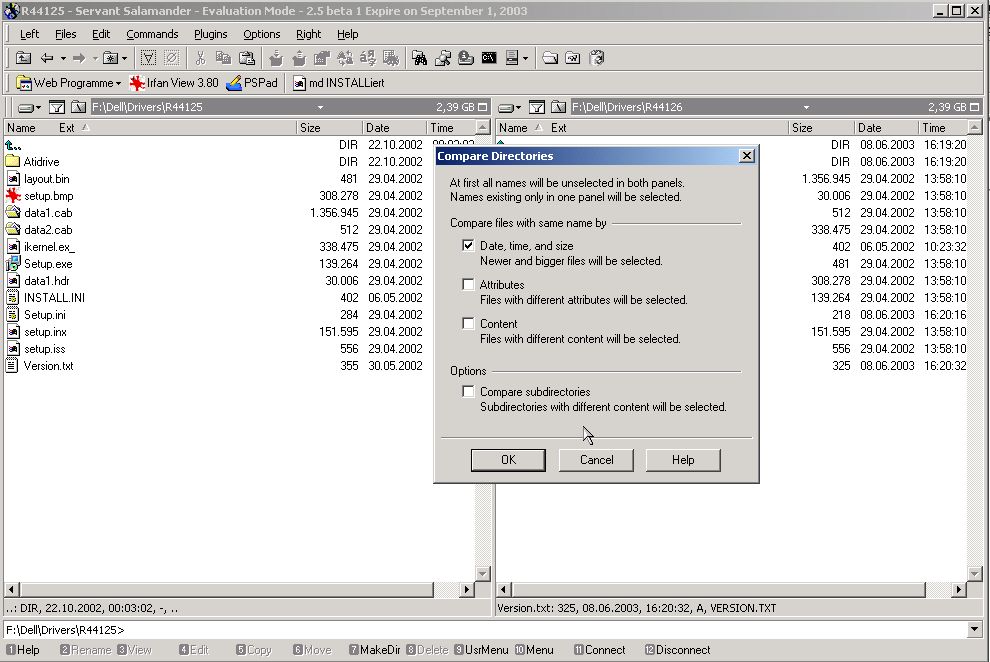The height and width of the screenshot is (662, 990).
Task: Click the Copy to clipboard toolbar icon
Action: pyautogui.click(x=224, y=58)
